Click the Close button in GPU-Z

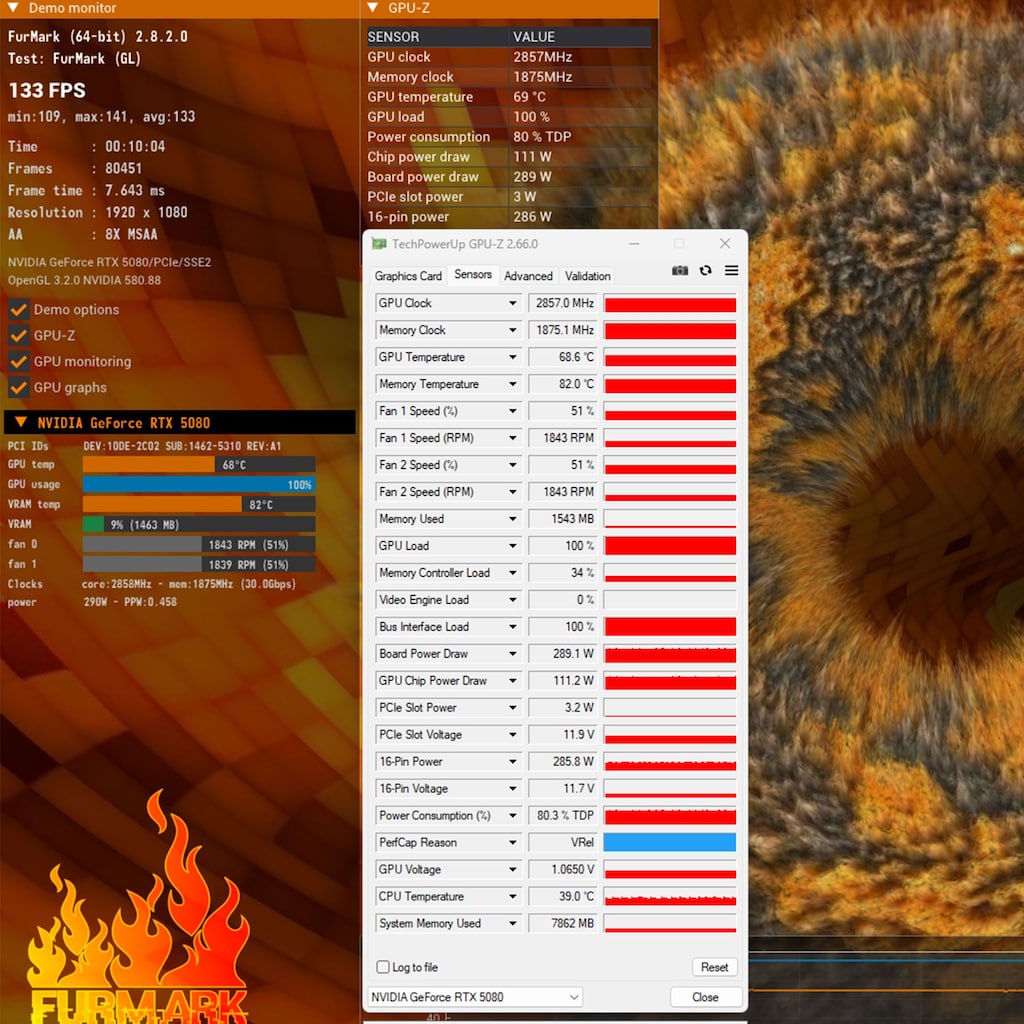(x=705, y=997)
